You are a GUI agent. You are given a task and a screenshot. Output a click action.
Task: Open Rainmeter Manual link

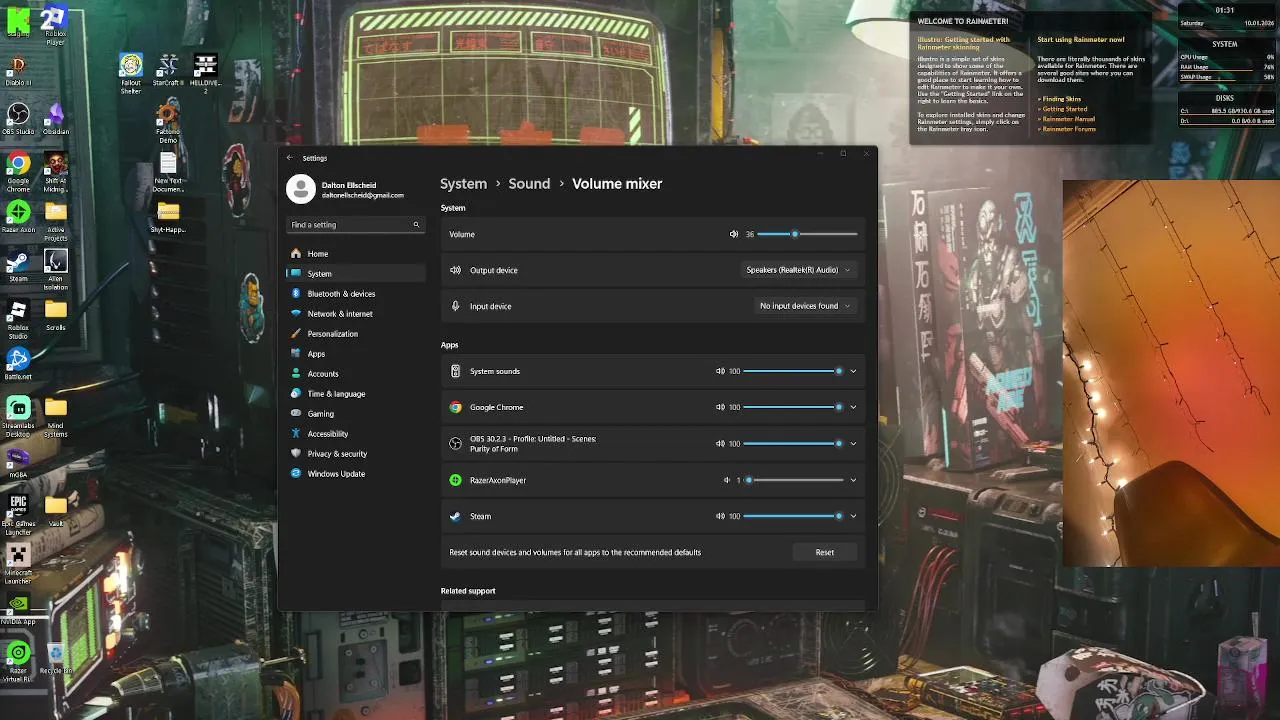coord(1068,119)
